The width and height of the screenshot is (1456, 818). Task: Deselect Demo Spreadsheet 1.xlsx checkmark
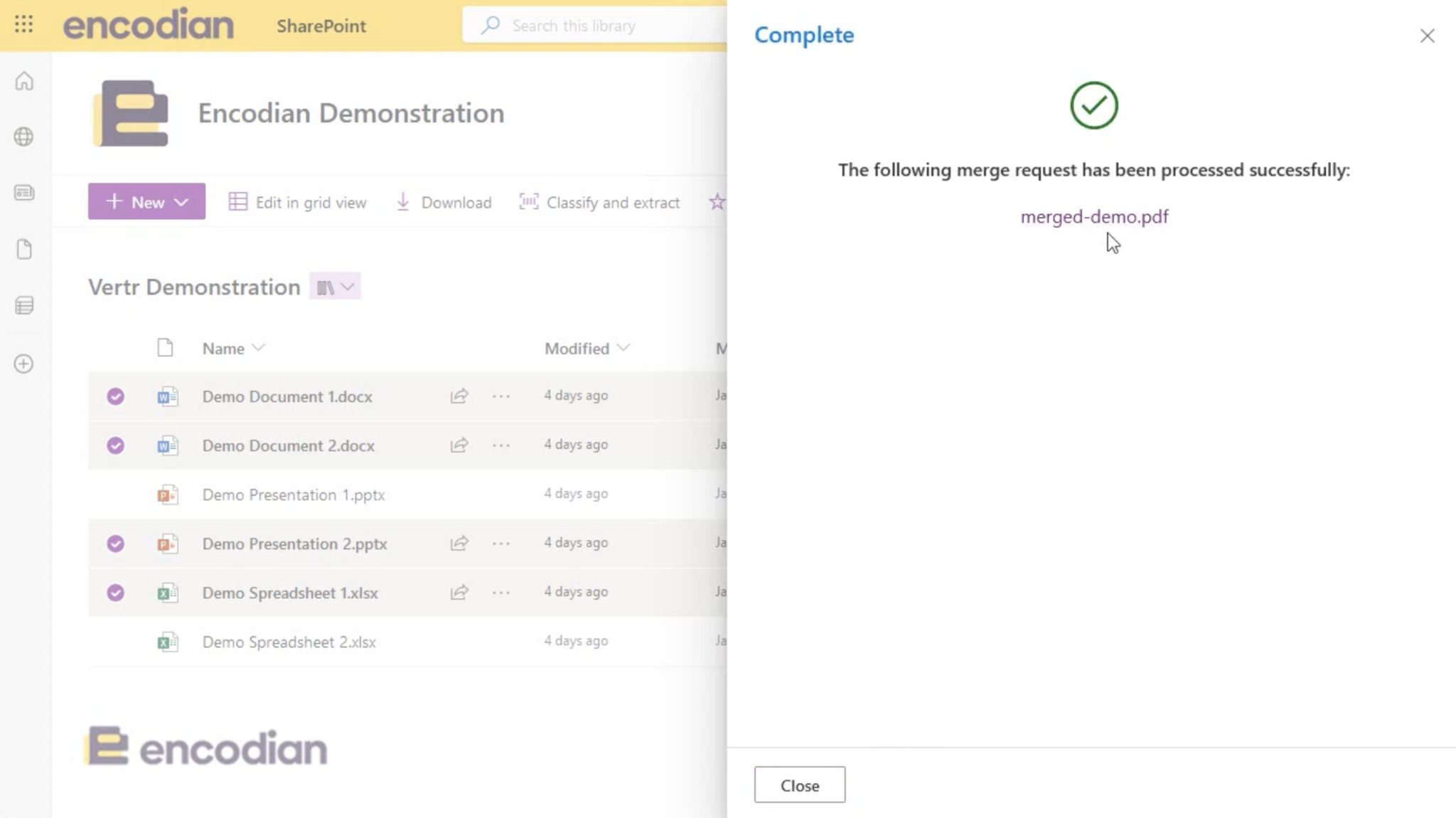point(115,593)
